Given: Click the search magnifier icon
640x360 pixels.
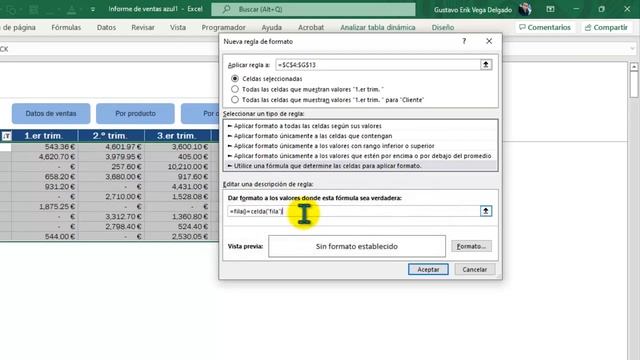Looking at the screenshot, I should pos(227,9).
